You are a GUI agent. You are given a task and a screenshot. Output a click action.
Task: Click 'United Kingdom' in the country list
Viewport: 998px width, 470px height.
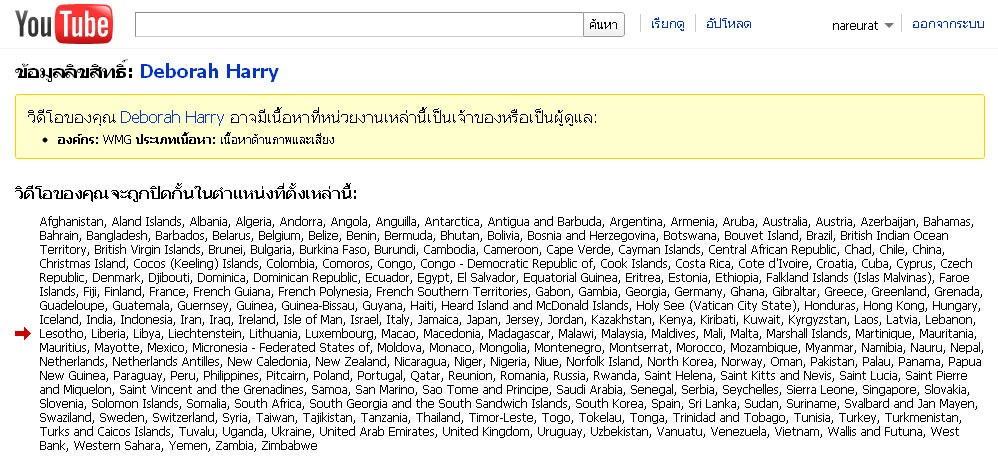[486, 432]
